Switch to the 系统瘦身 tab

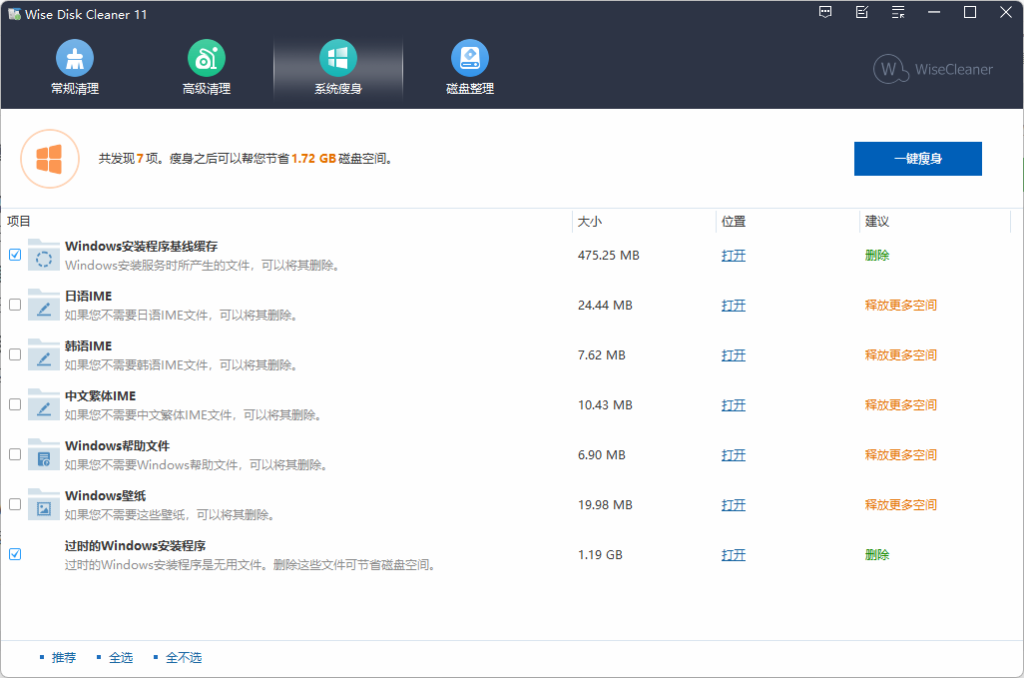338,58
